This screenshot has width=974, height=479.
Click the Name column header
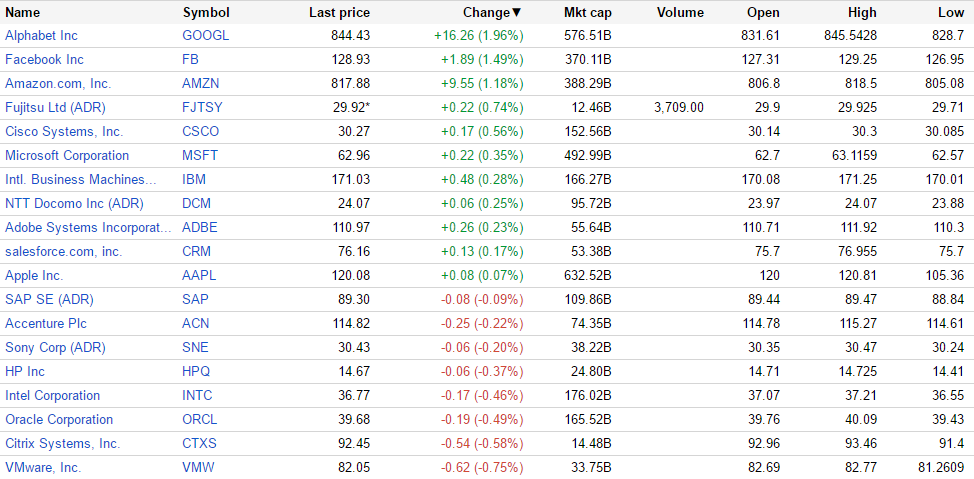point(23,13)
